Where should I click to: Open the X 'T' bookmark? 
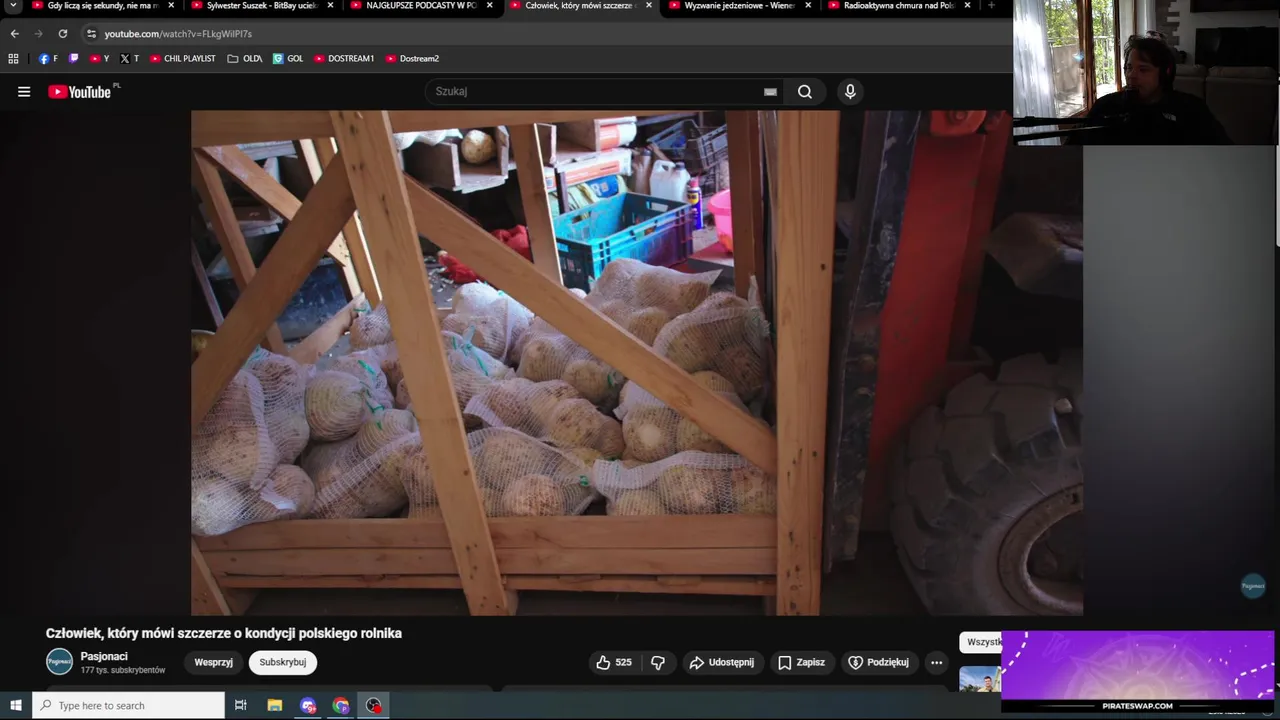(x=130, y=59)
